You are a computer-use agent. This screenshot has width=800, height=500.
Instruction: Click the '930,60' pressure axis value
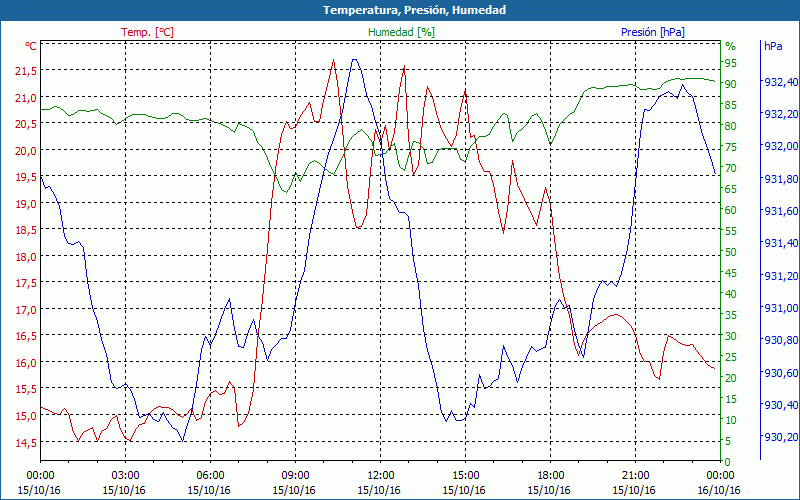[x=780, y=373]
